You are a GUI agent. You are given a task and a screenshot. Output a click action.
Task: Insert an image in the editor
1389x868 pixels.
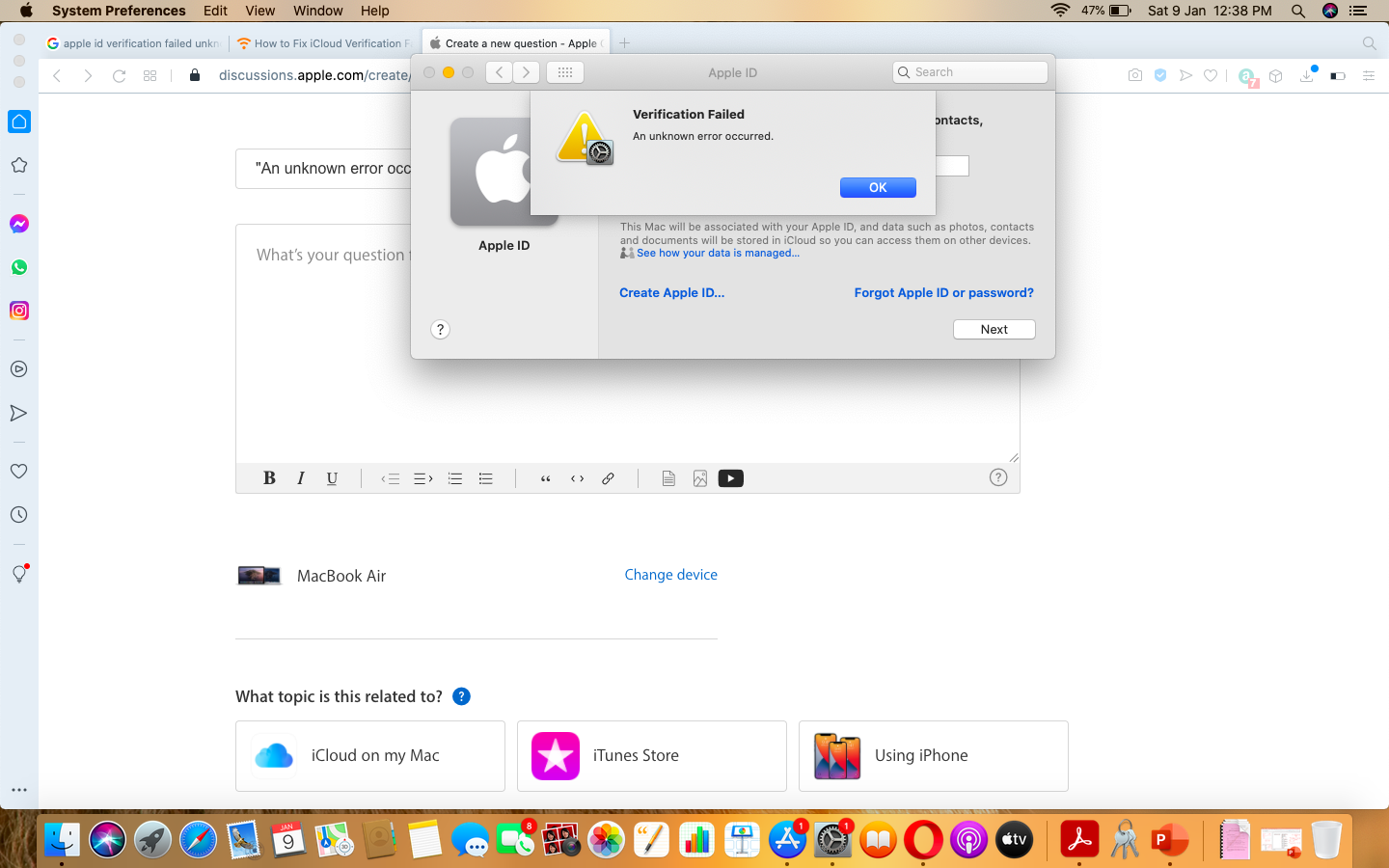(x=700, y=478)
